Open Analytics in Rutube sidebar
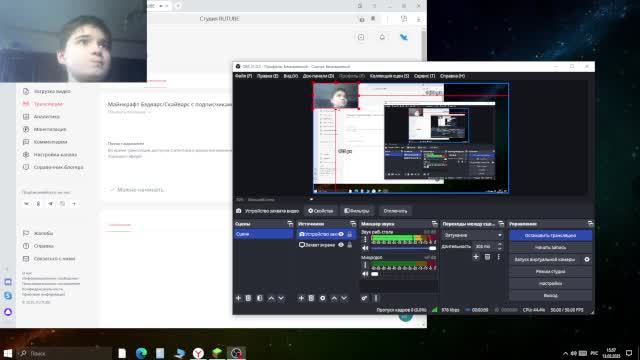The height and width of the screenshot is (360, 640). point(42,117)
